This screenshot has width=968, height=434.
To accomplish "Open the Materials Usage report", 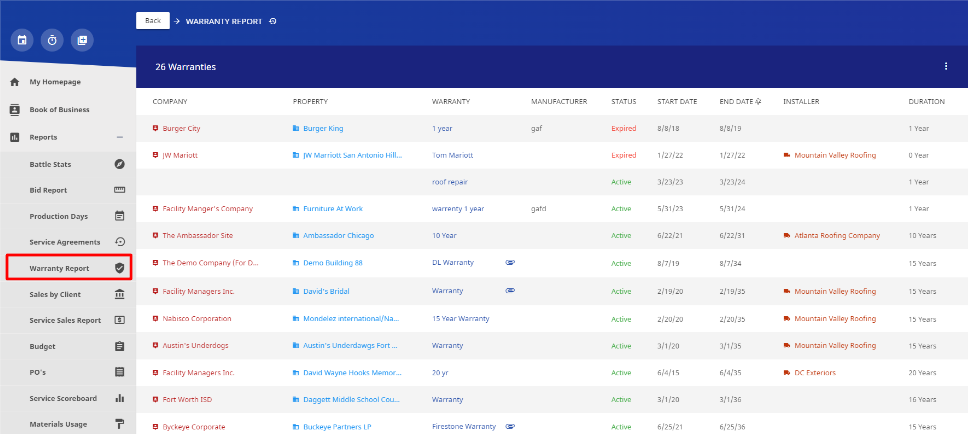I will [x=58, y=424].
